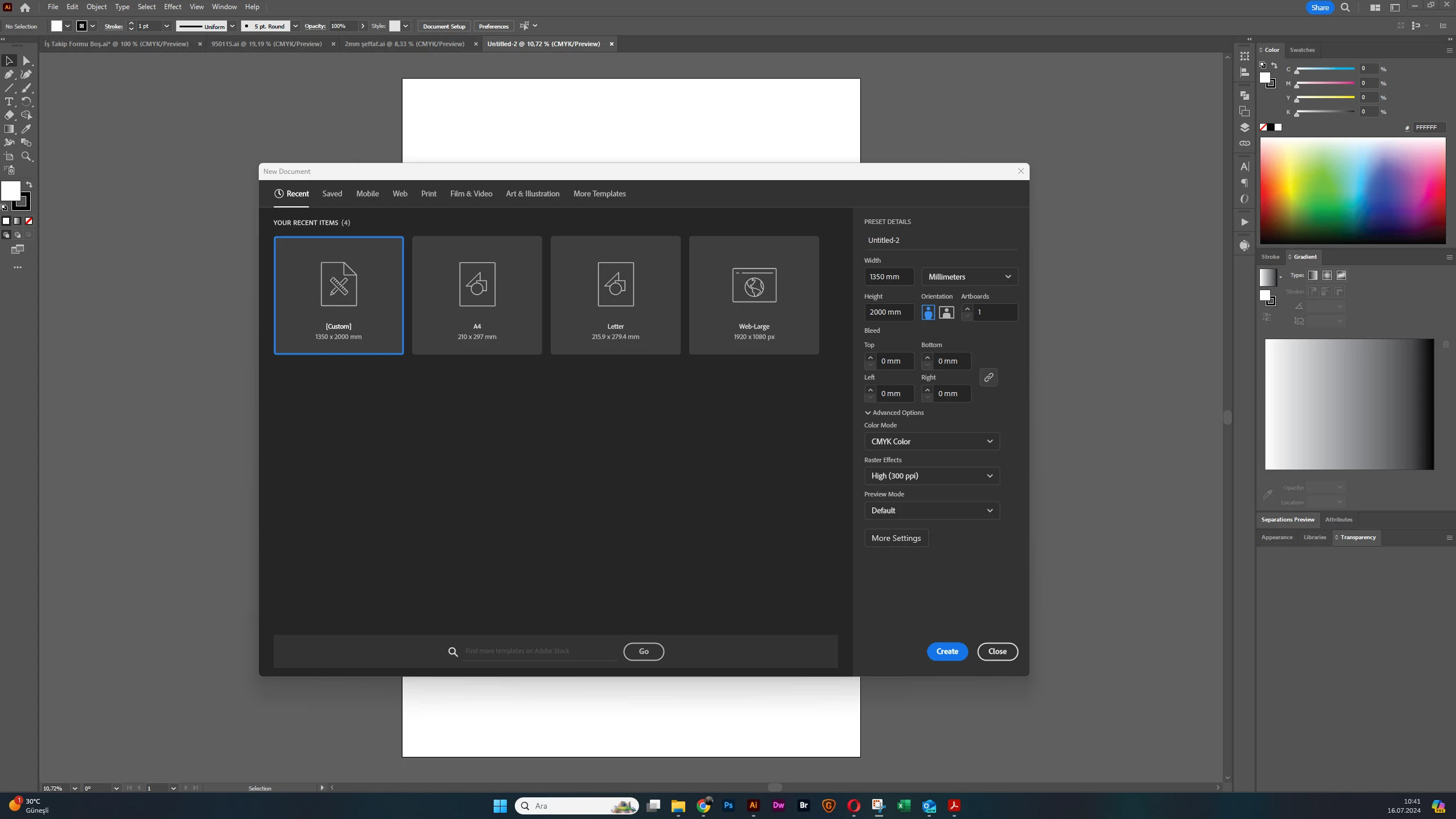Viewport: 1456px width, 819px height.
Task: Open Photoshop from the Windows taskbar
Action: 728,805
